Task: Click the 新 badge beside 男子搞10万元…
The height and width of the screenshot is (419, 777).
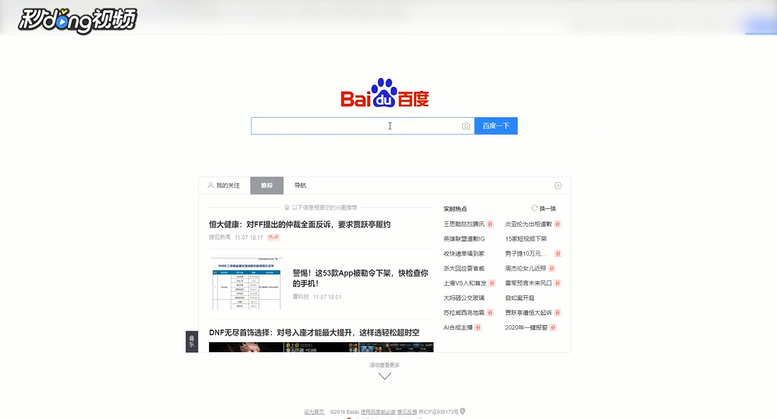Action: coord(557,254)
